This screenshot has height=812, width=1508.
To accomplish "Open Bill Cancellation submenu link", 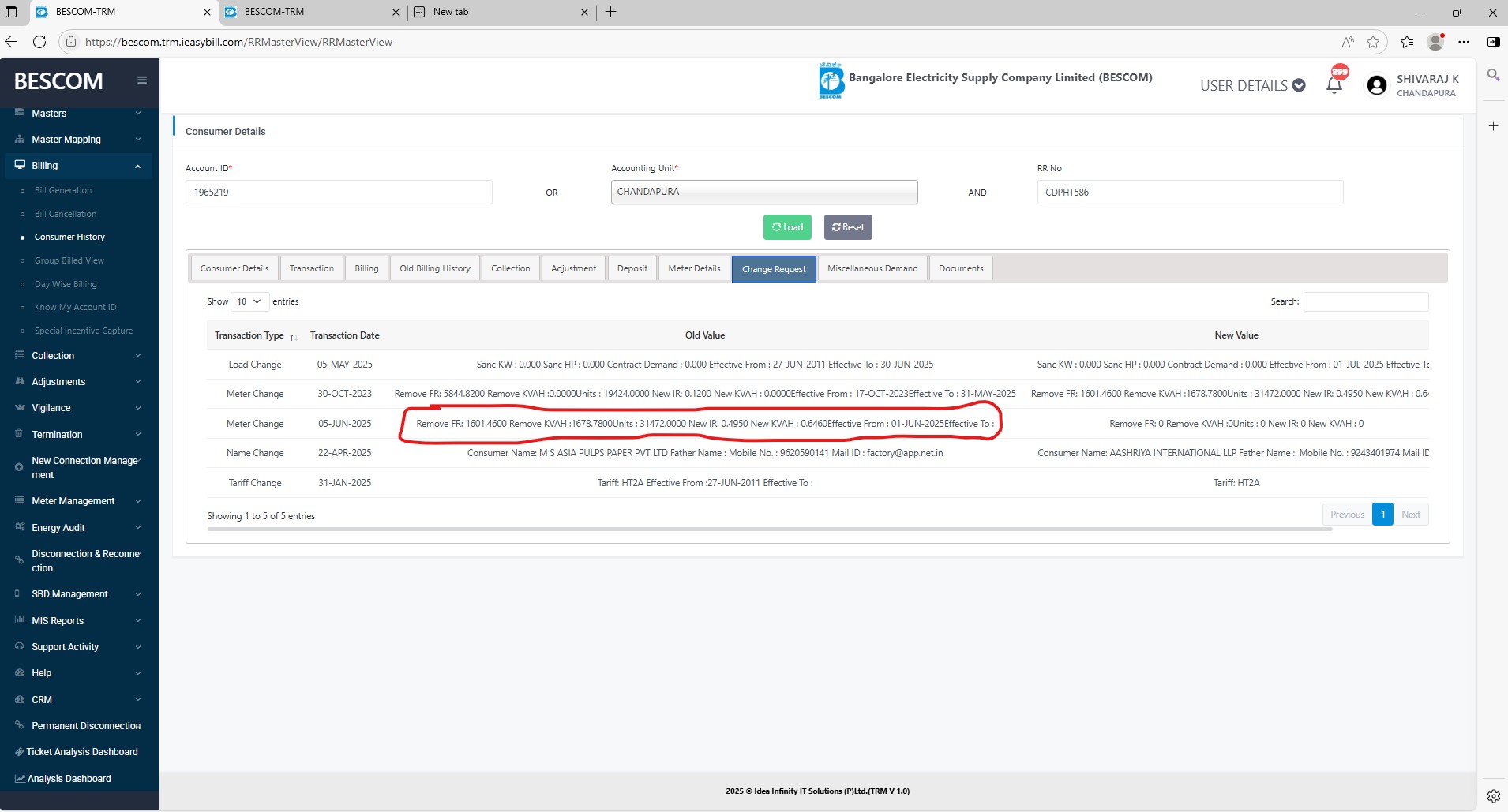I will point(66,214).
